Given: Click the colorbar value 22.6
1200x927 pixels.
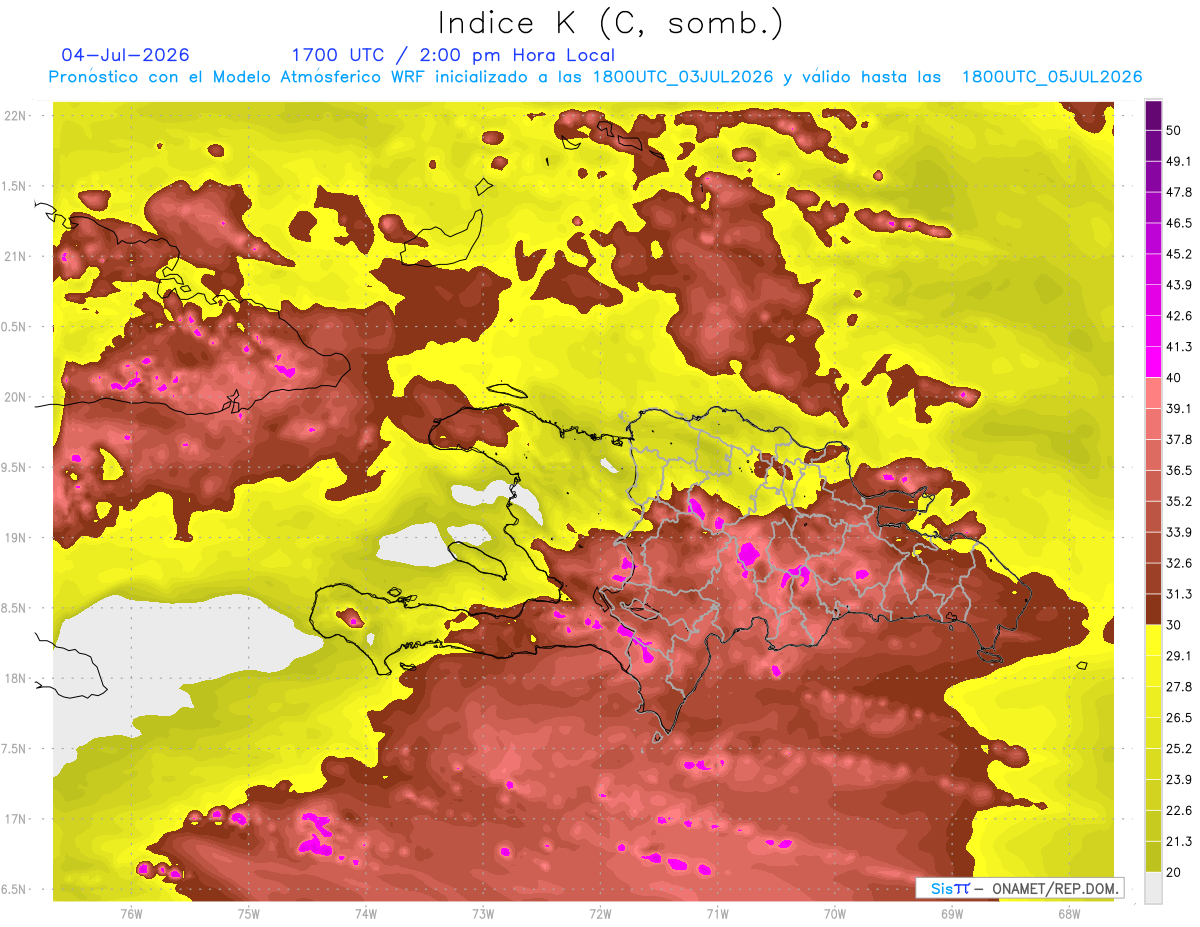Looking at the screenshot, I should (x=1178, y=810).
